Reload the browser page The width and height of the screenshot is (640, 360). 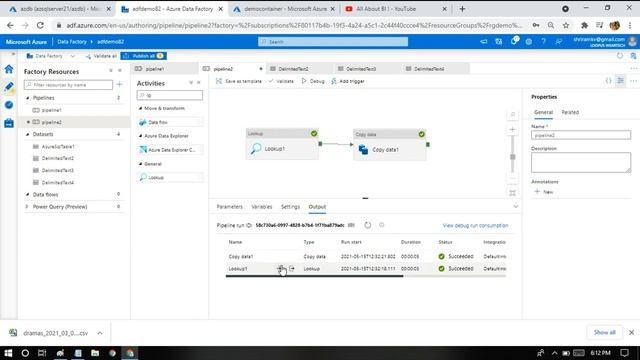click(x=40, y=25)
